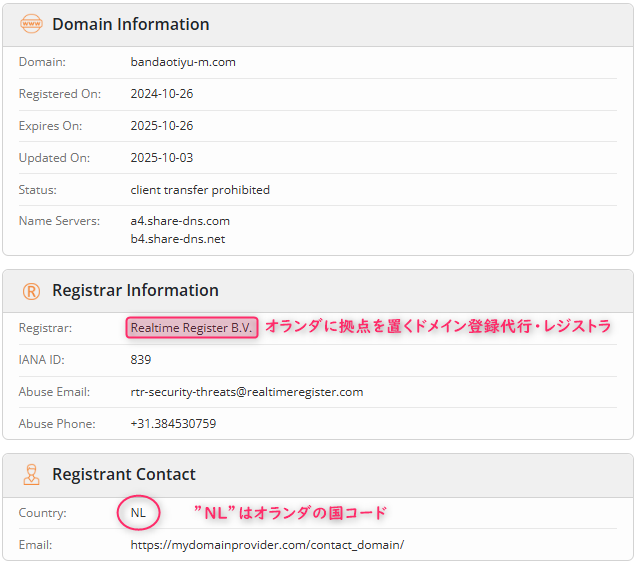
Task: Click the b4.share-dns.net name server
Action: pos(178,239)
